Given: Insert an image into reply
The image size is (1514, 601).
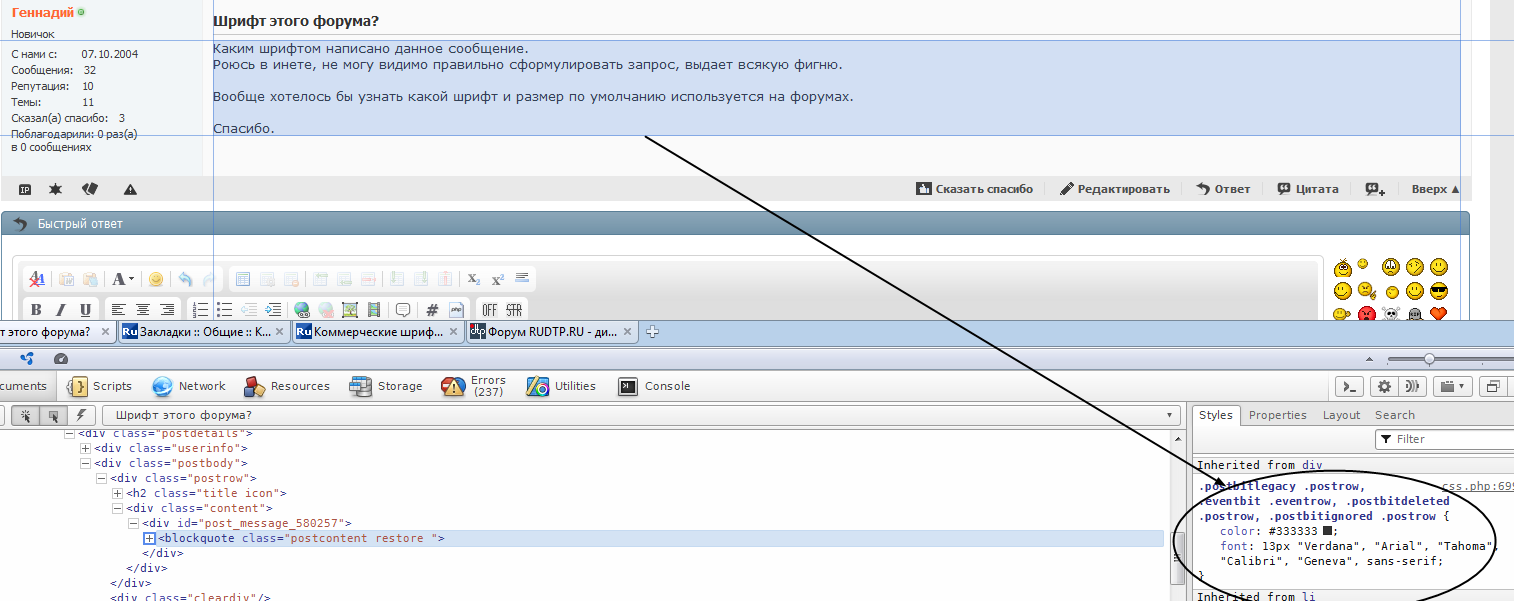Looking at the screenshot, I should coord(350,310).
